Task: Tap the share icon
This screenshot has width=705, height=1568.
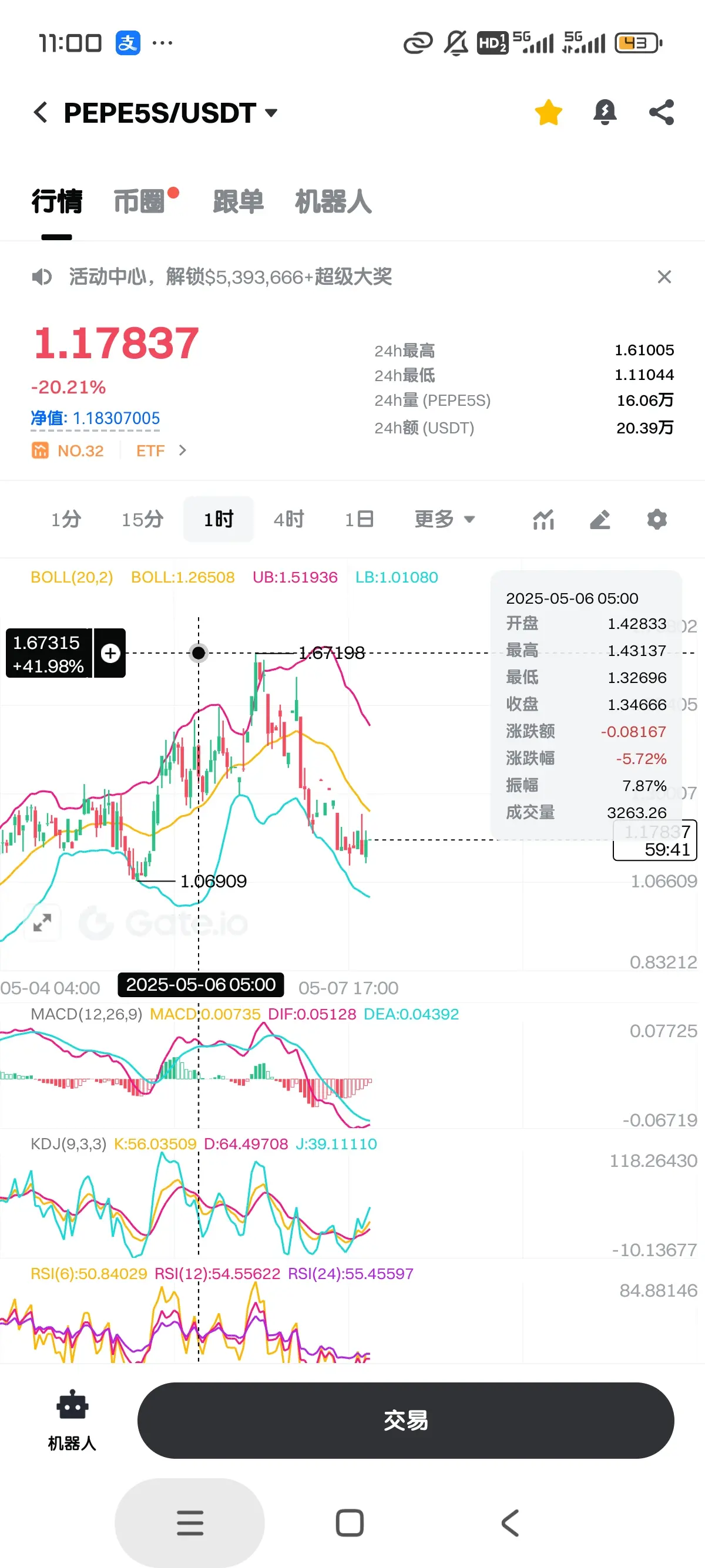Action: (x=661, y=113)
